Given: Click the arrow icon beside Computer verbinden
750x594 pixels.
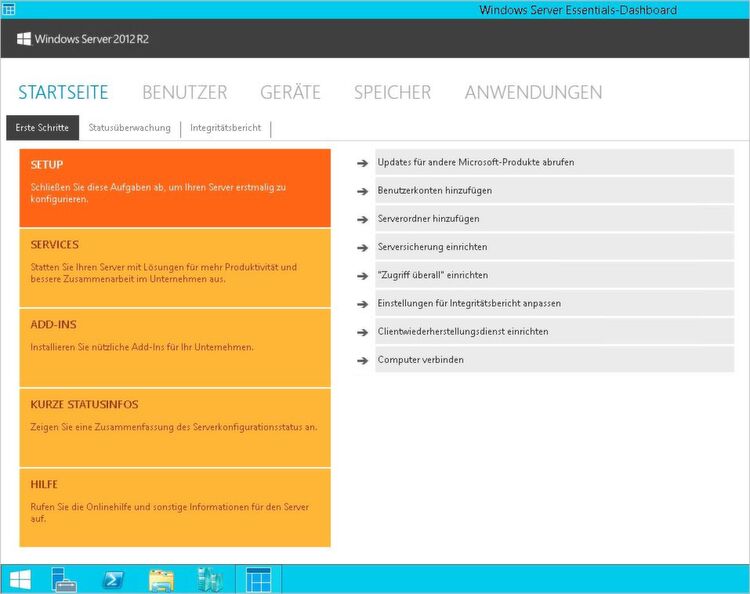Looking at the screenshot, I should [x=363, y=360].
